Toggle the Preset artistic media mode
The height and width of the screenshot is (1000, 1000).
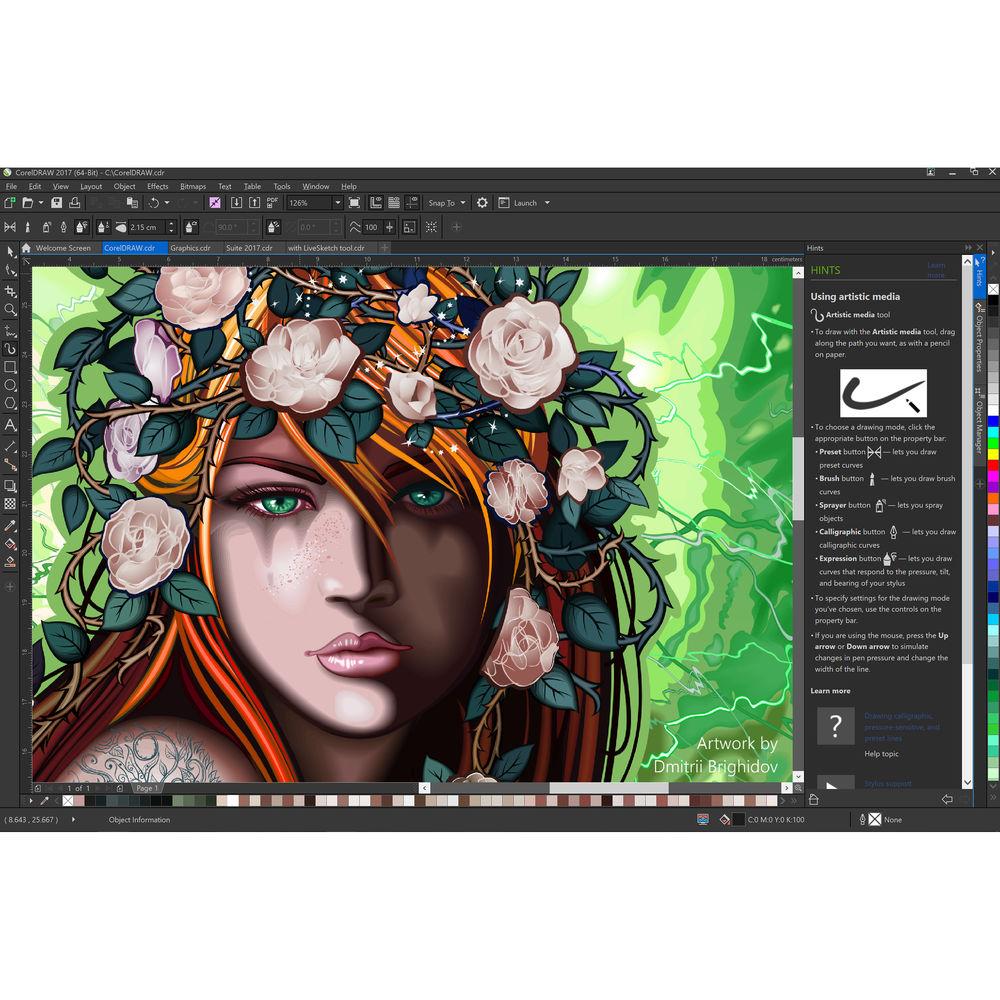10,227
